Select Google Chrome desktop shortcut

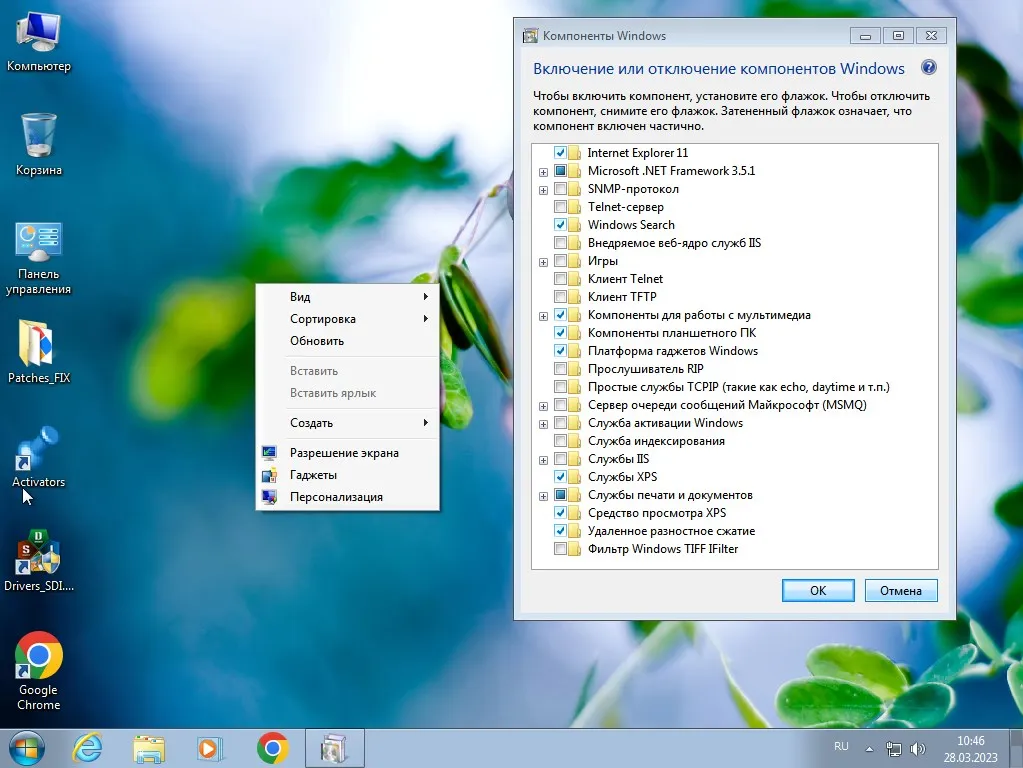click(38, 671)
